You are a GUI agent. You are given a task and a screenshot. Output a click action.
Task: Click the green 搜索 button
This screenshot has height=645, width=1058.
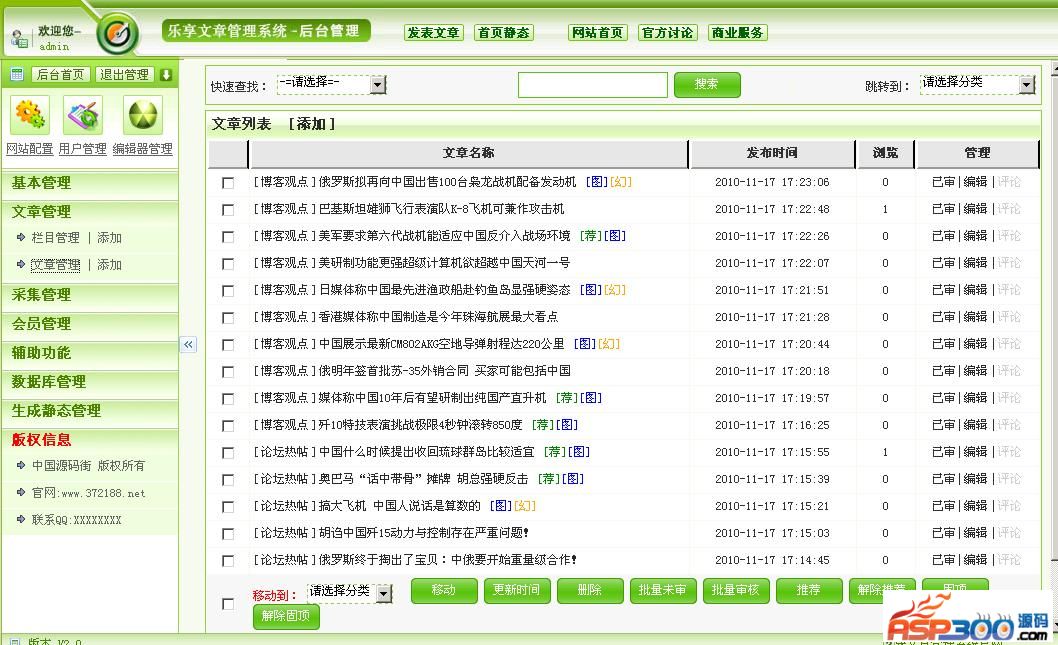pos(707,84)
